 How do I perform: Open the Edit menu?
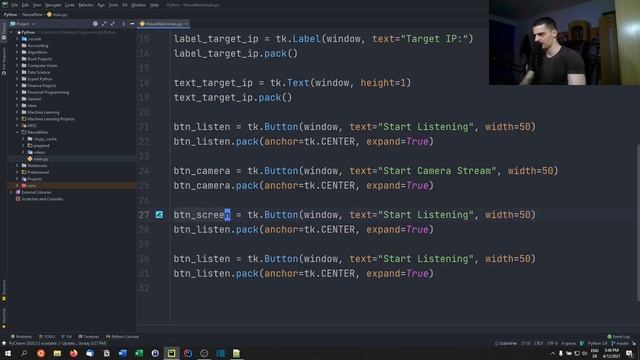(x=25, y=5)
